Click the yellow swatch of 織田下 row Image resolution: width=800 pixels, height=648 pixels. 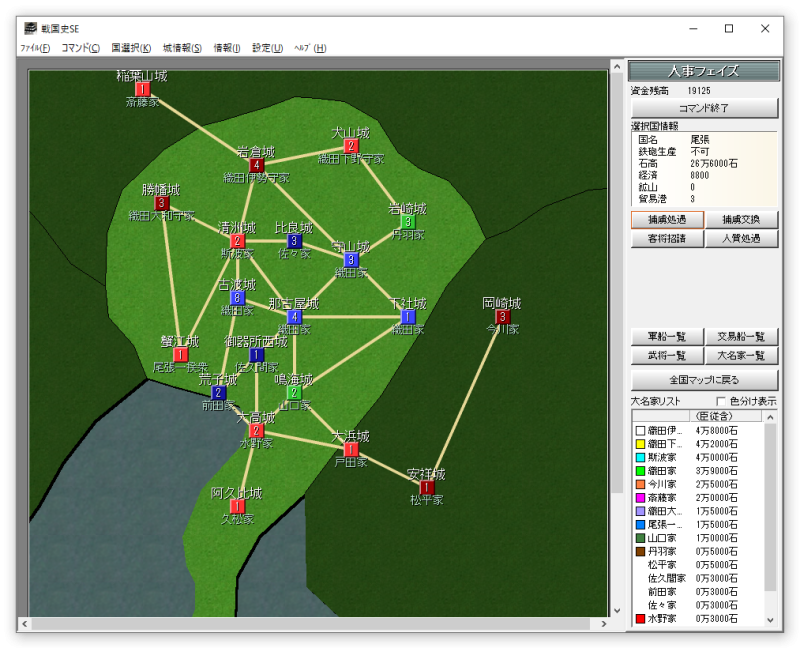click(640, 444)
